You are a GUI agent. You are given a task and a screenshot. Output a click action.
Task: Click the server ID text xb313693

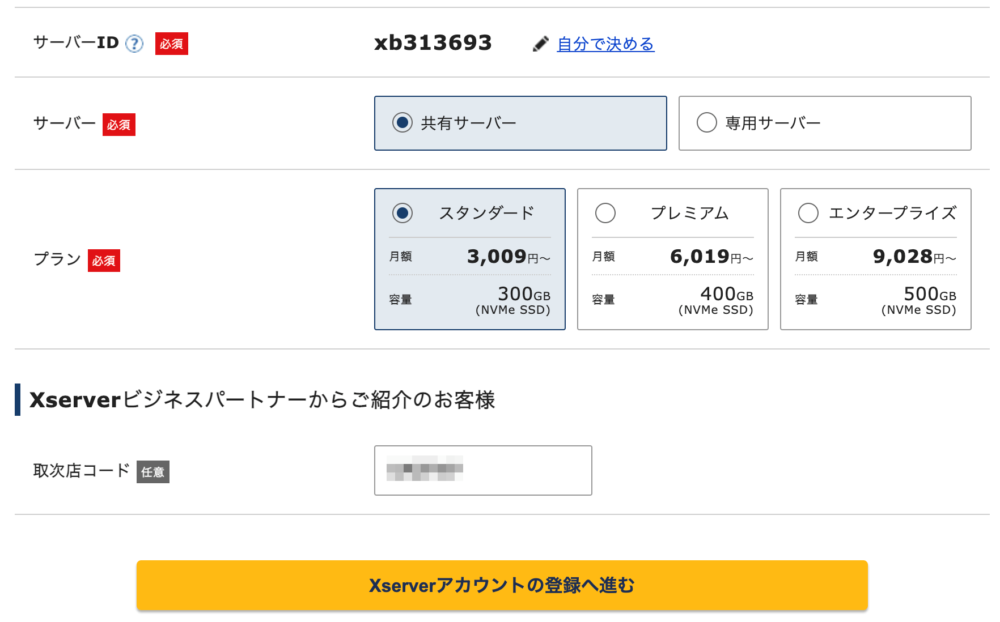click(x=433, y=43)
